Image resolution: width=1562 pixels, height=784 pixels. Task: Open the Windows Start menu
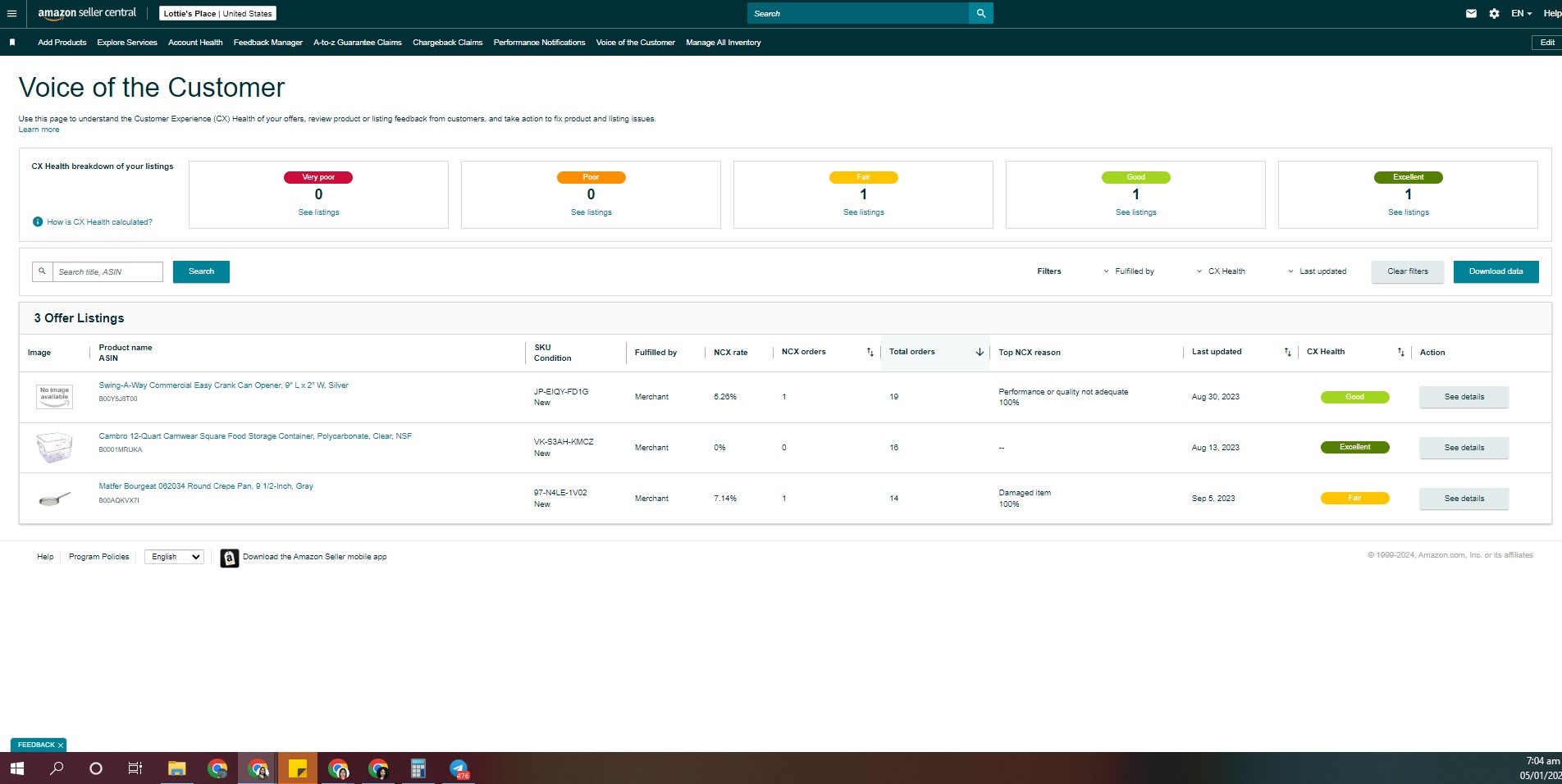(17, 768)
